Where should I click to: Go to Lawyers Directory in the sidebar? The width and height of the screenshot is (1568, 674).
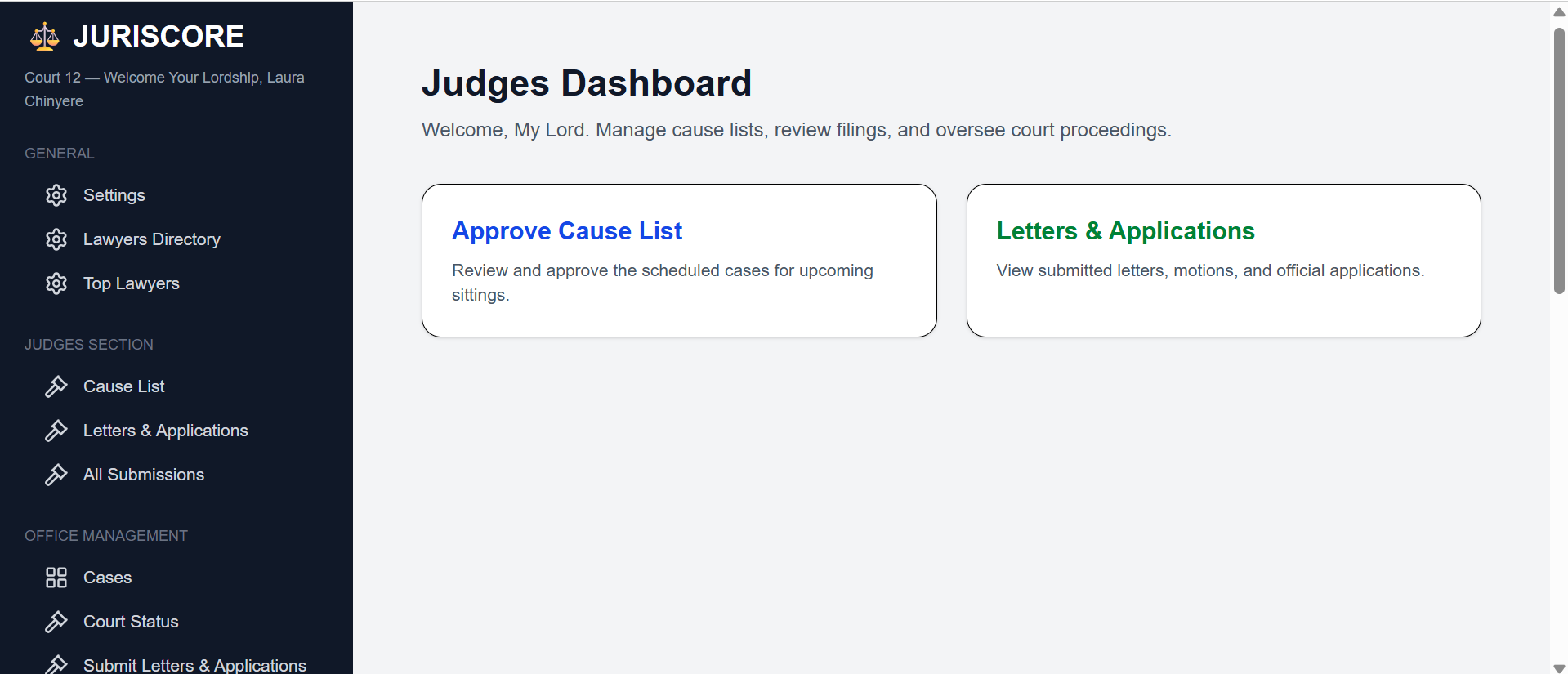click(152, 239)
